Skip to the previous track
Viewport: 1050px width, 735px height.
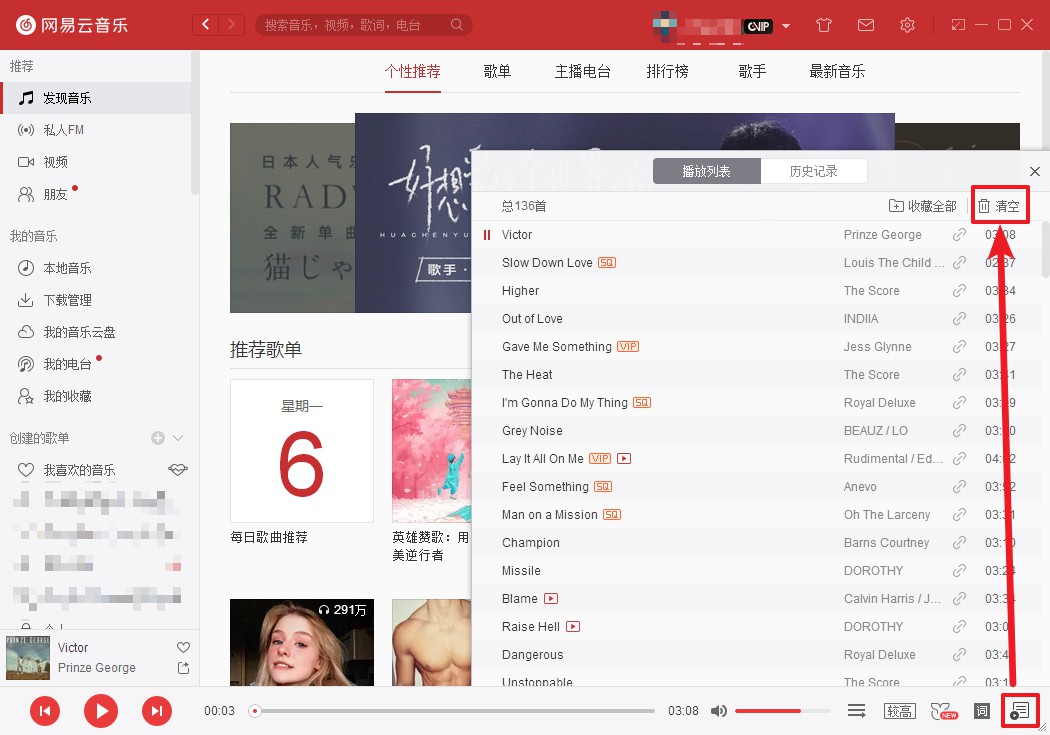click(x=45, y=711)
